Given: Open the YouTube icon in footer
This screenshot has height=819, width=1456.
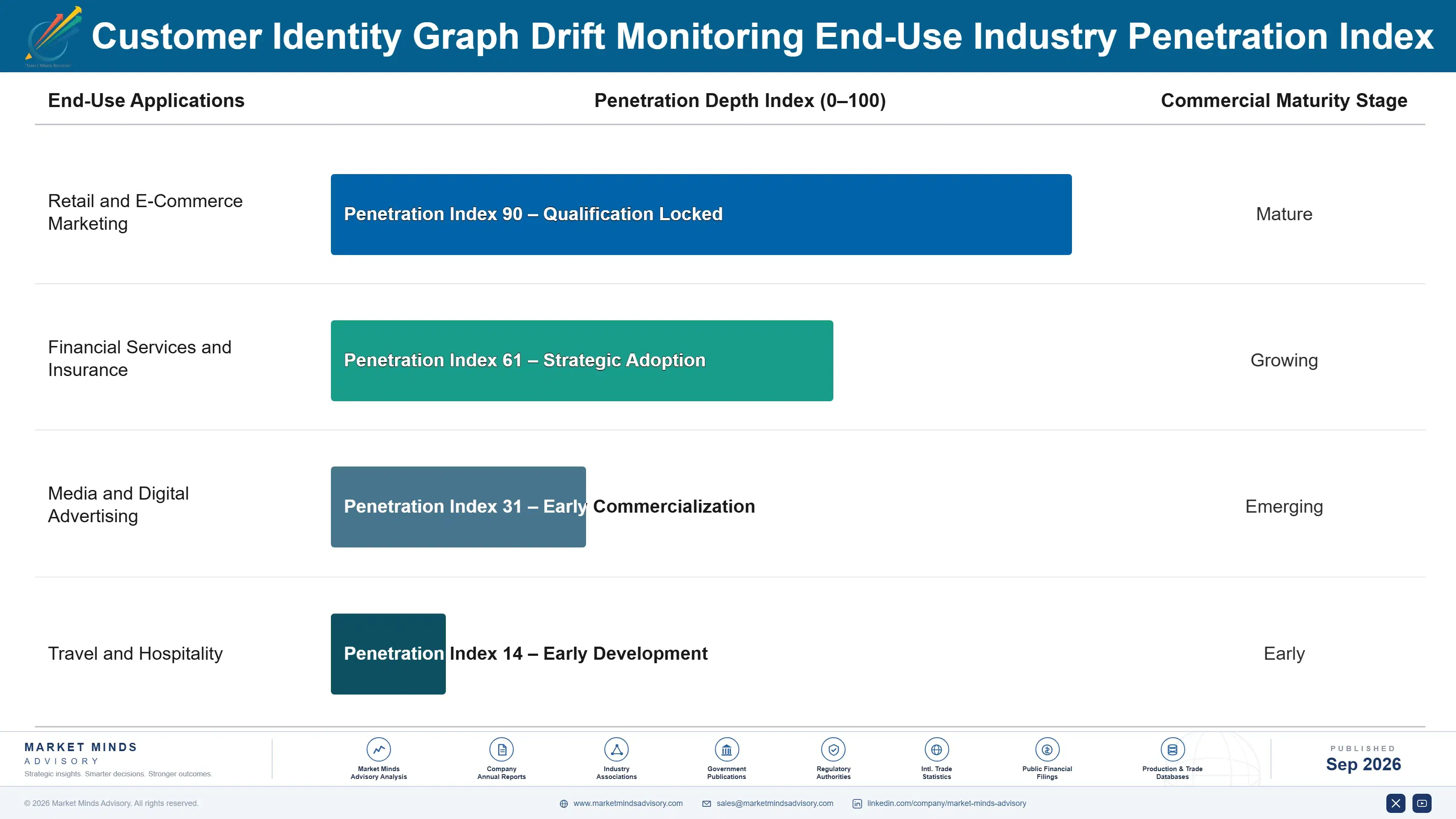Looking at the screenshot, I should click(1422, 803).
